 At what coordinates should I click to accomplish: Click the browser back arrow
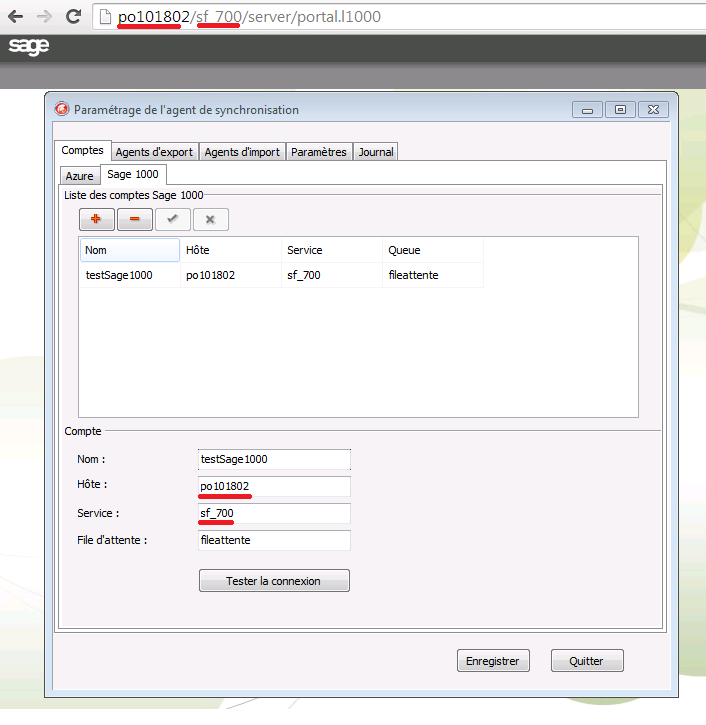[x=15, y=17]
